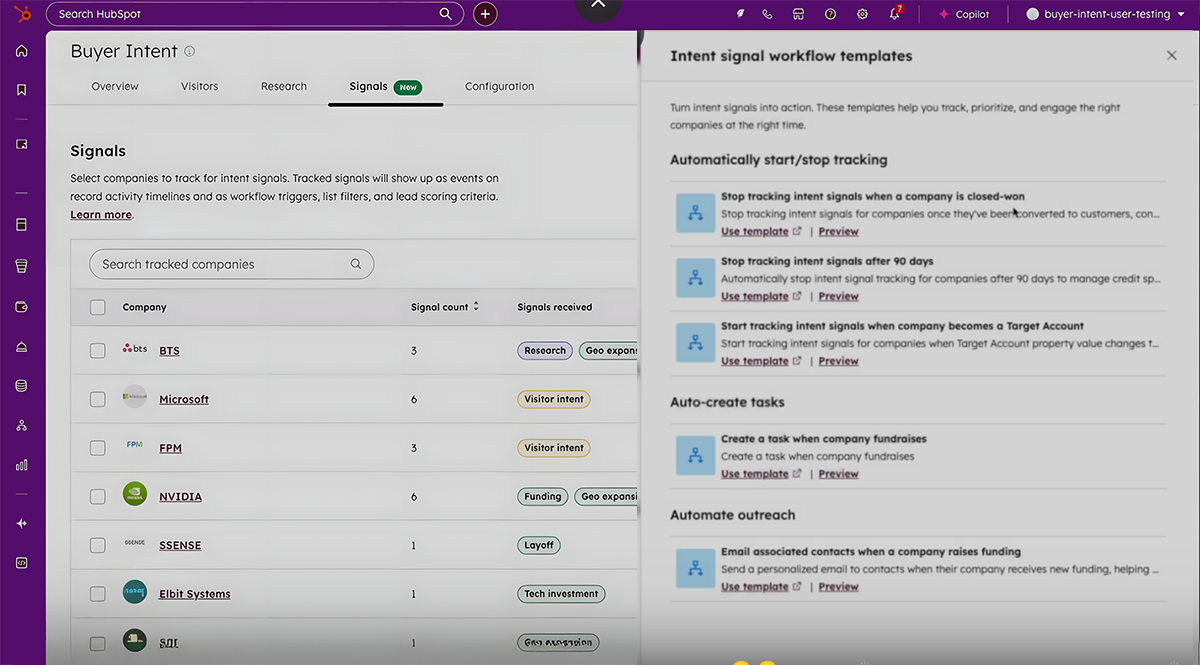
Task: Check the checkbox in the Company header row
Action: (97, 307)
